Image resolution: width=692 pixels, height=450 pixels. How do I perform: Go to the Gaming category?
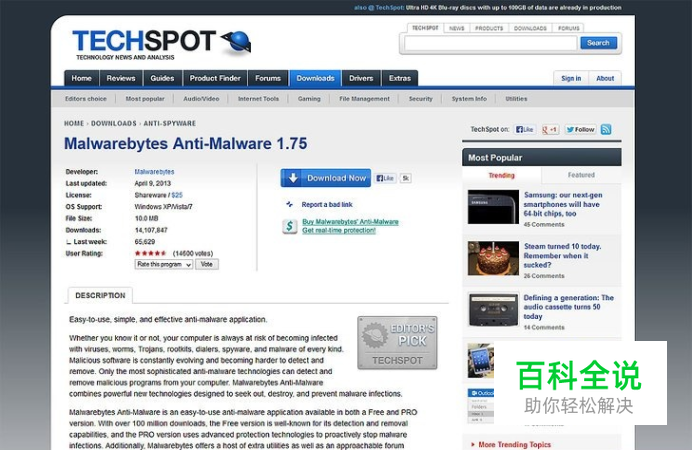pos(309,99)
